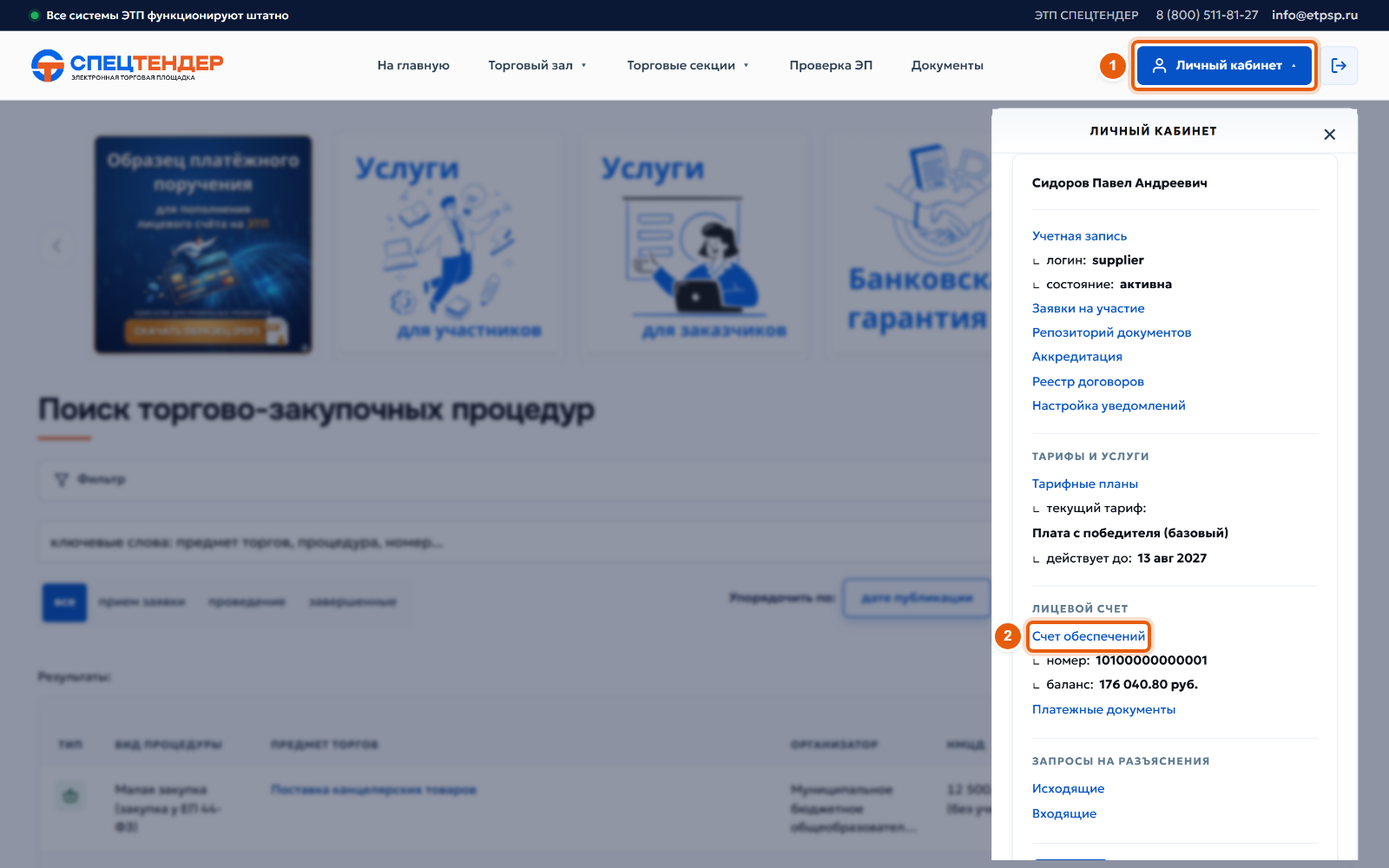Click the info@etpsp.ru email address
This screenshot has width=1389, height=868.
point(1314,15)
